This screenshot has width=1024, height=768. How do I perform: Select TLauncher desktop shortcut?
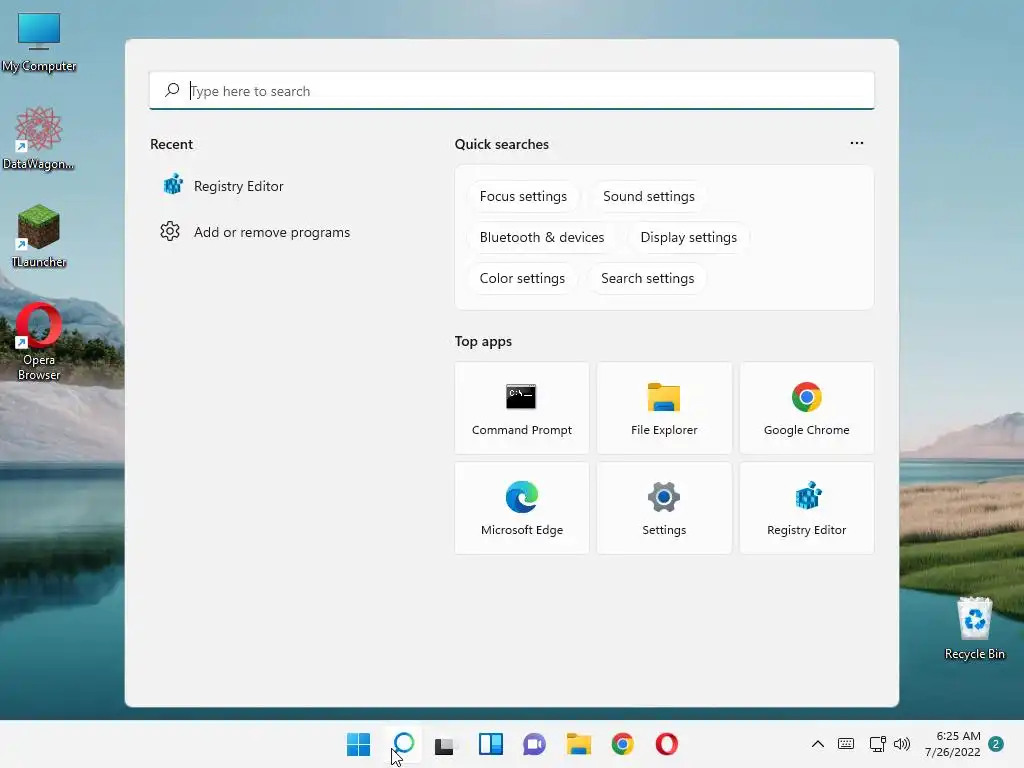(x=39, y=236)
